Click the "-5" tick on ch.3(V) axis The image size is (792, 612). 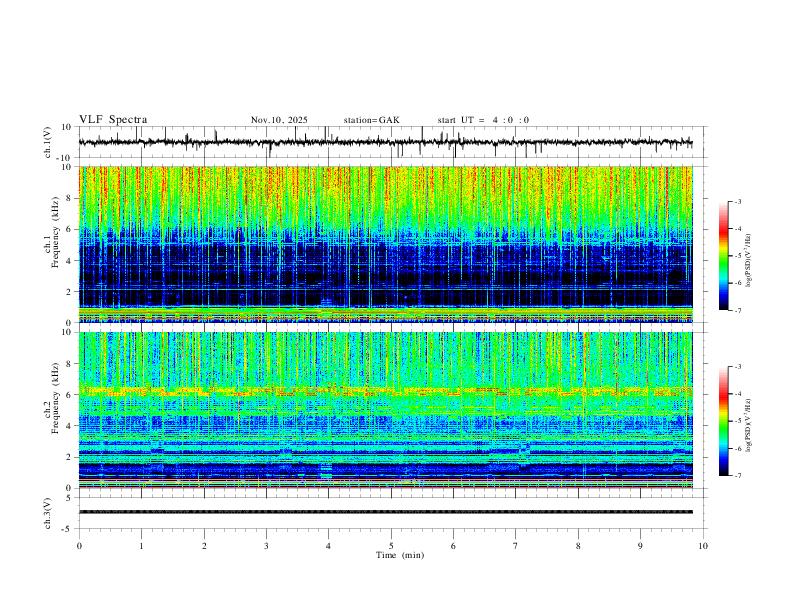pyautogui.click(x=67, y=529)
